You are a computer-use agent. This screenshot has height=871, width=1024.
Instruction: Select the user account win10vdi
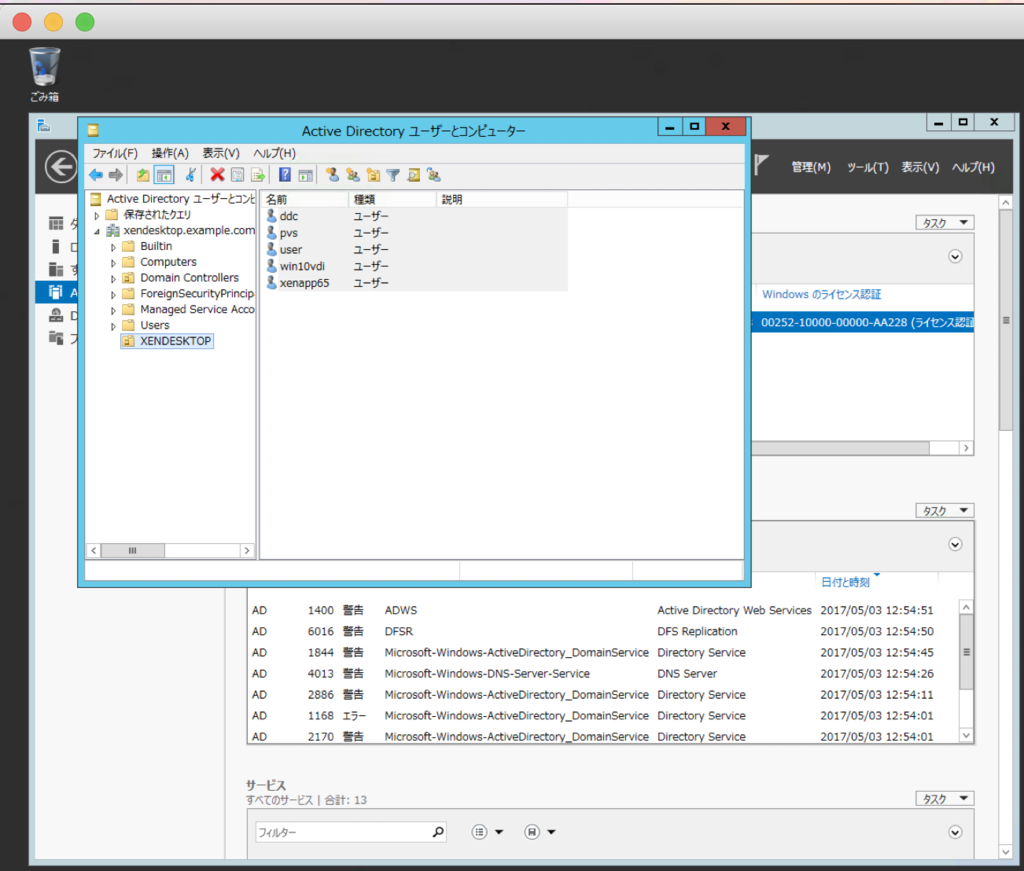point(302,266)
